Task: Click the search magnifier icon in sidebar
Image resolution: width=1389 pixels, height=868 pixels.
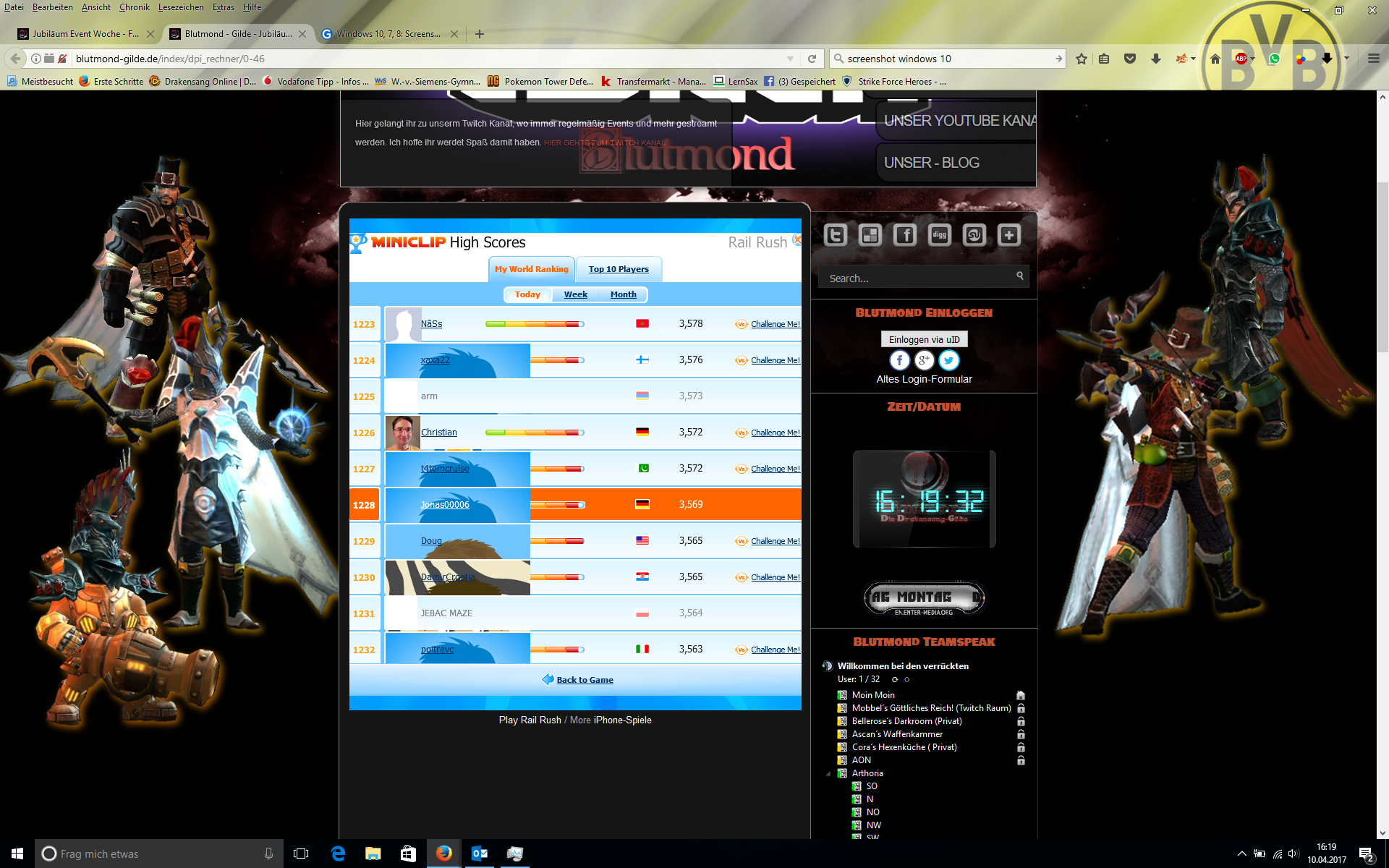Action: tap(1020, 276)
